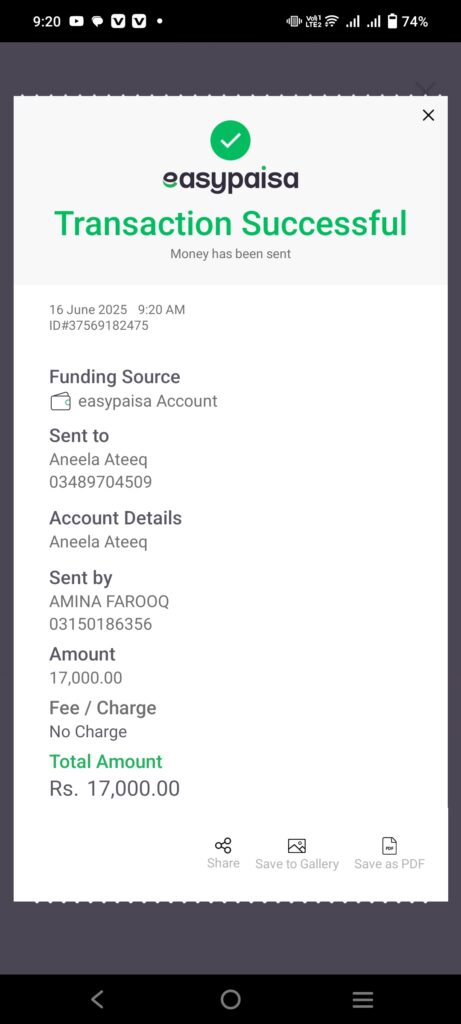Tap the transaction ID number
Image resolution: width=461 pixels, height=1024 pixels.
(x=99, y=325)
